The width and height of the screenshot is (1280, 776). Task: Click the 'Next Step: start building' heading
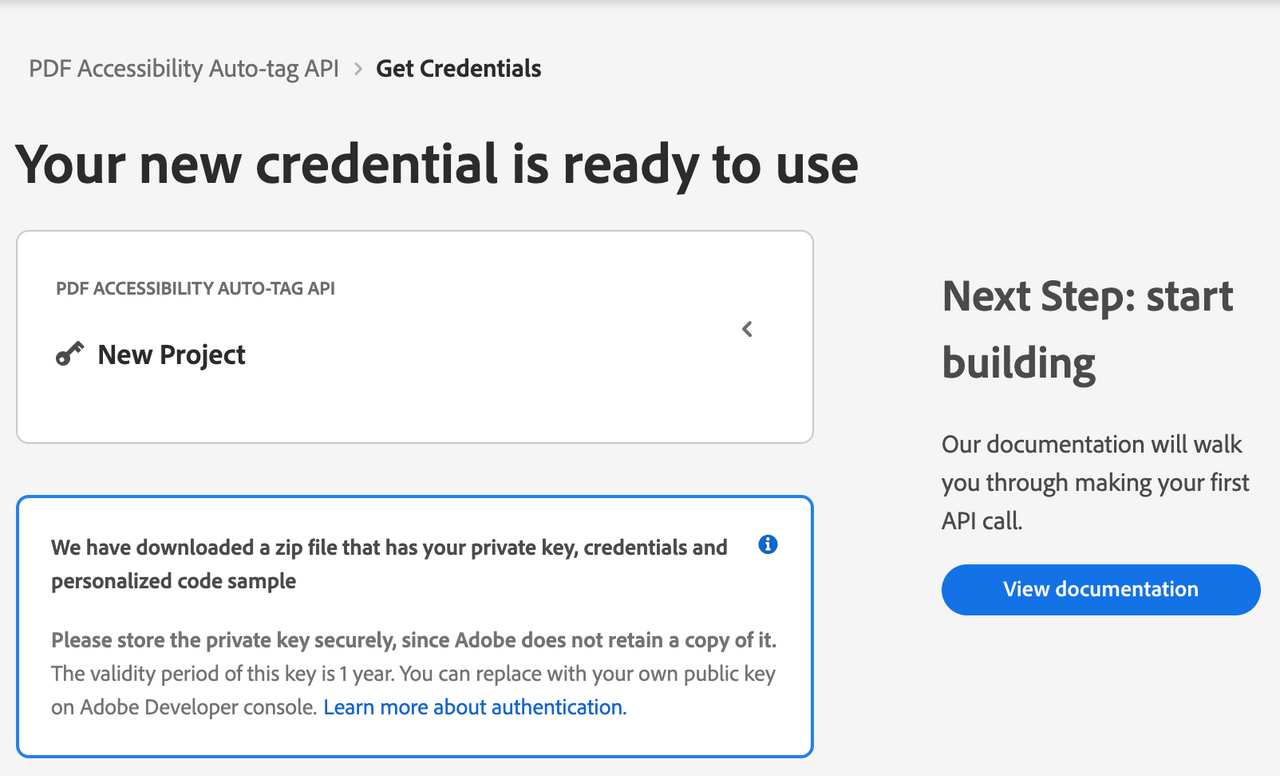coord(1088,329)
